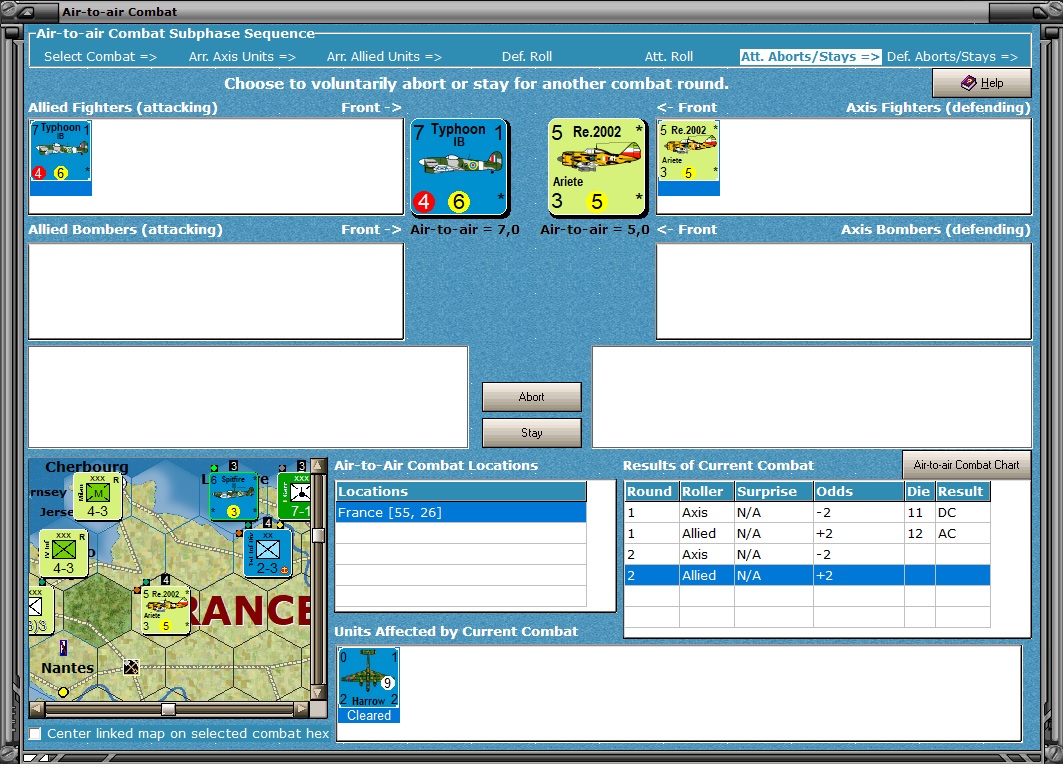Image resolution: width=1063 pixels, height=764 pixels.
Task: Click the Spitfire counter on the map
Action: point(233,496)
